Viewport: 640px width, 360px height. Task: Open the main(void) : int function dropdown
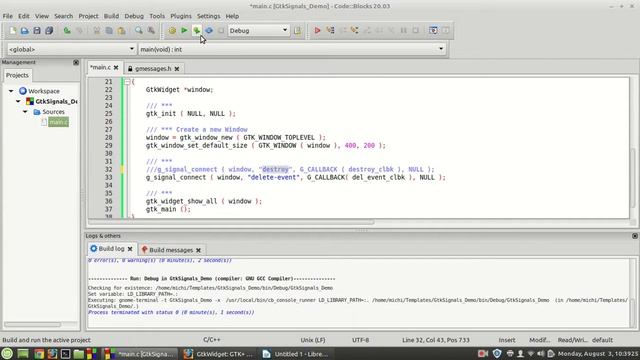click(x=292, y=49)
